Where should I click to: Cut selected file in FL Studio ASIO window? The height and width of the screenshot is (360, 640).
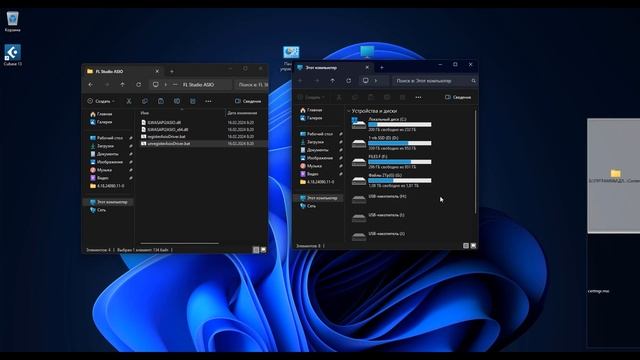tap(129, 101)
